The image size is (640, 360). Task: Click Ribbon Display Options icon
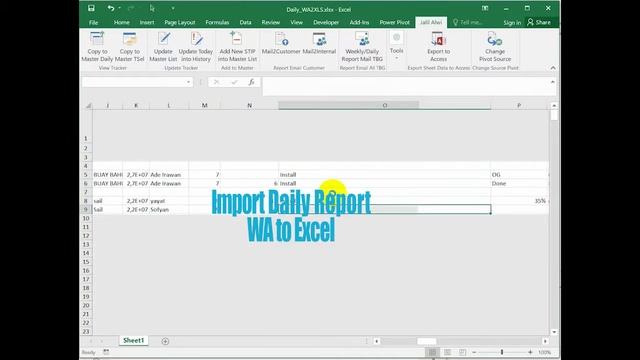485,8
